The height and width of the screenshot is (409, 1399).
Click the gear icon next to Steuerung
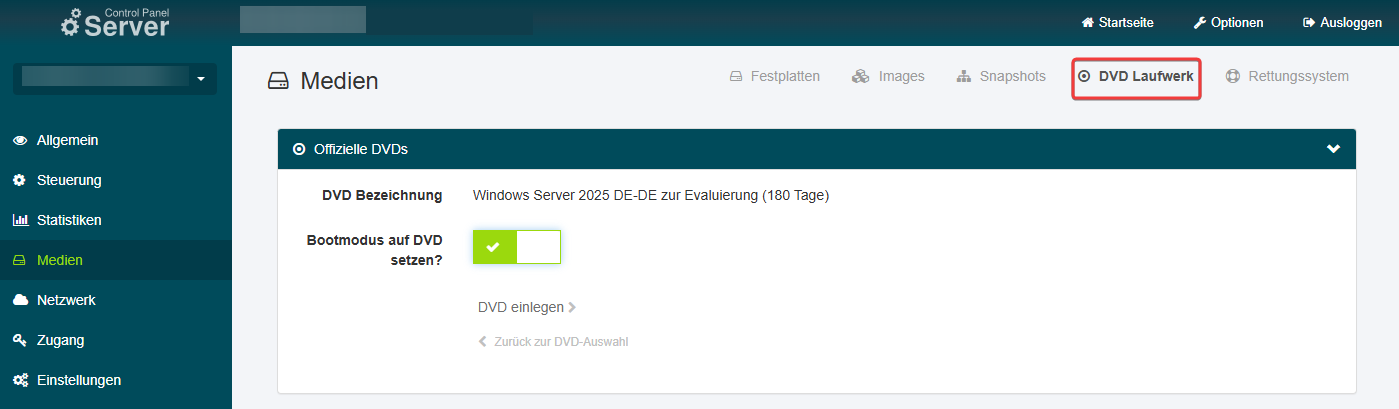(20, 181)
